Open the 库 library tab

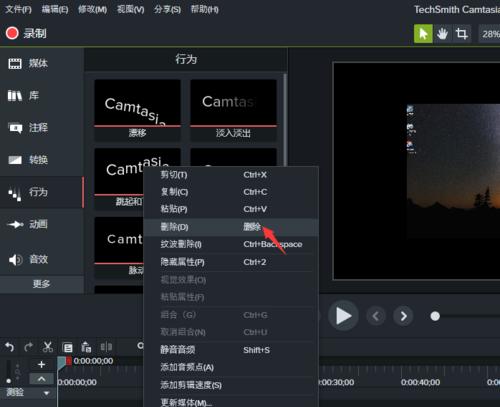click(x=41, y=96)
